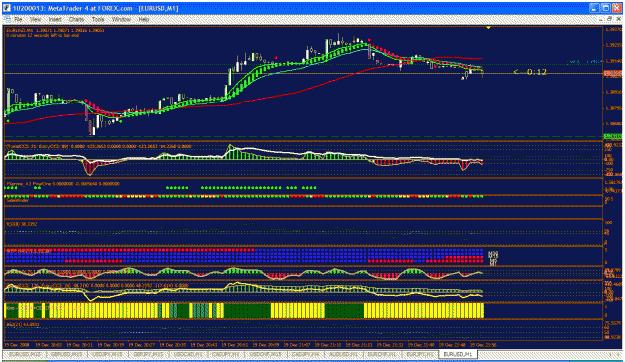Click the MetaTrader app icon in title bar
625x362 pixels.
pos(7,8)
